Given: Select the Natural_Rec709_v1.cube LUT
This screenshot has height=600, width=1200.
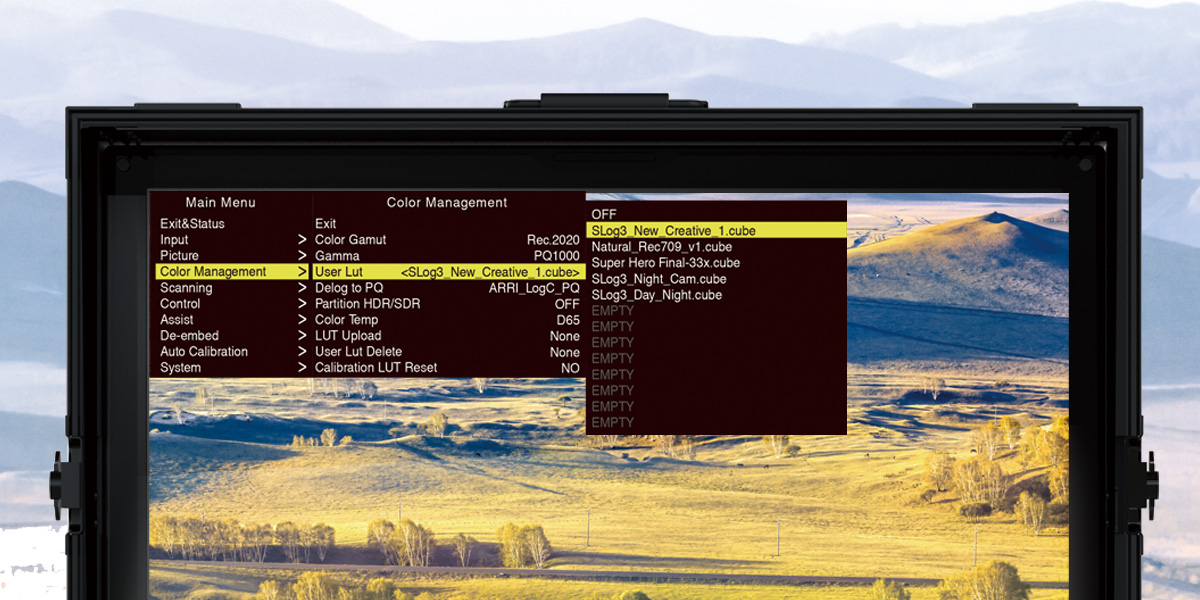Looking at the screenshot, I should (660, 246).
